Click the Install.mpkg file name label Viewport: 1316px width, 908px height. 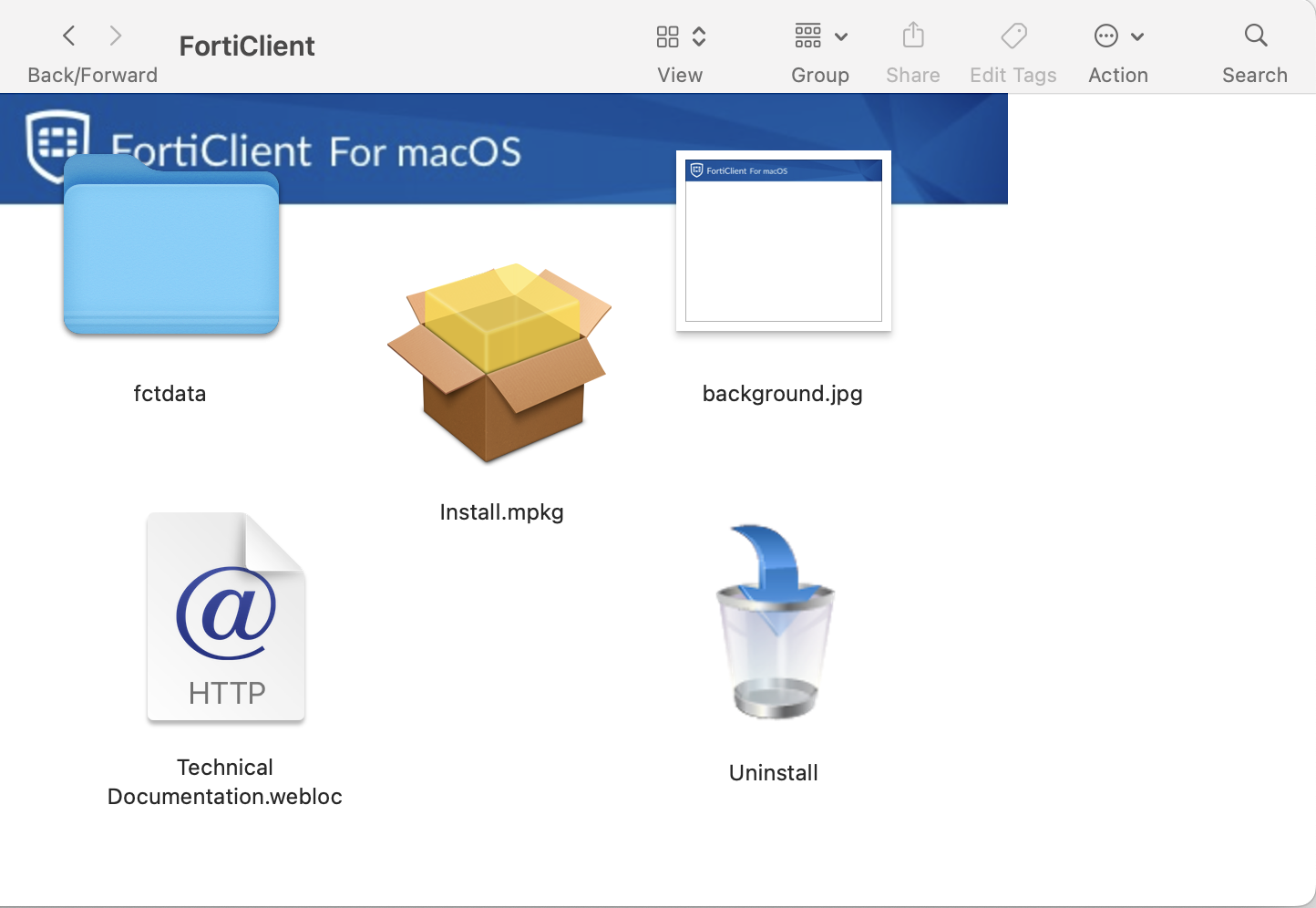pos(501,512)
